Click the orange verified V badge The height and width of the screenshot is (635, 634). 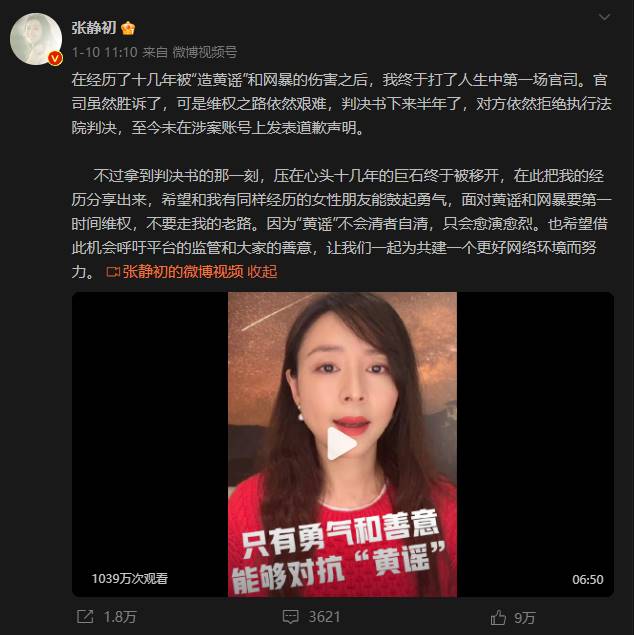coord(55,59)
